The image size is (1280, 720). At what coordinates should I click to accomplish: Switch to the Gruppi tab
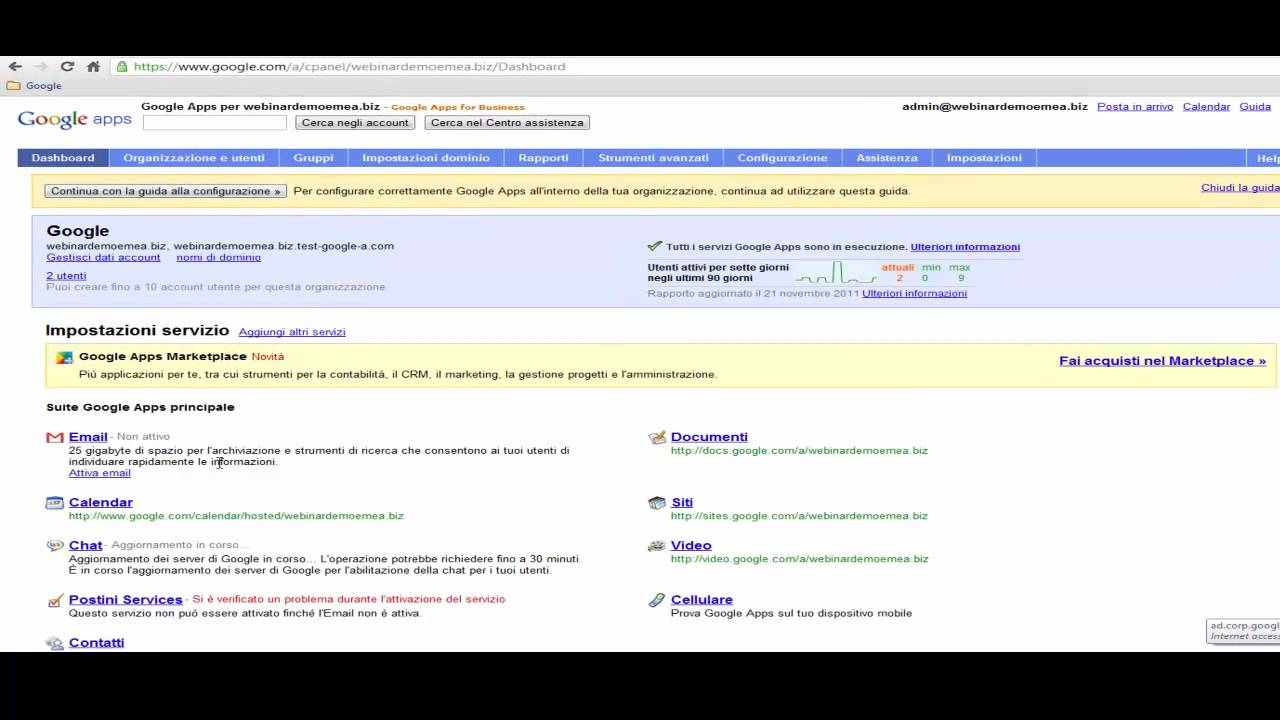click(313, 158)
